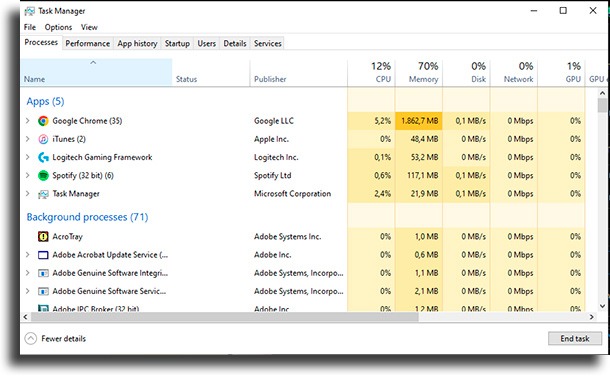610x385 pixels.
Task: Open the View menu
Action: pos(89,27)
